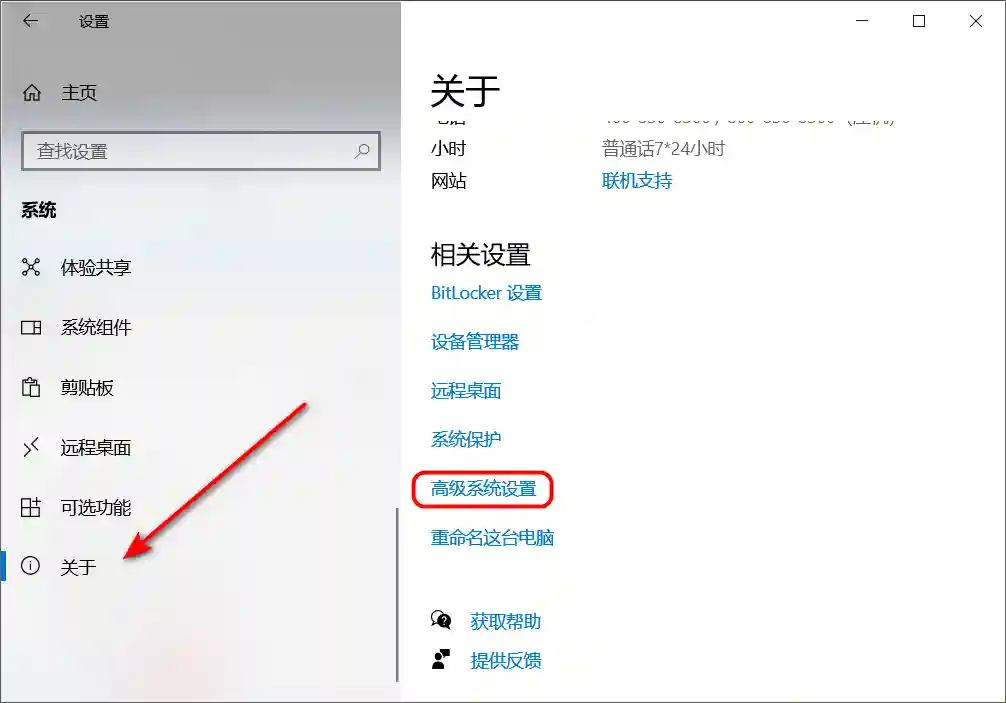The width and height of the screenshot is (1006, 703).
Task: Open the 可选功能 grid icon
Action: (x=31, y=507)
